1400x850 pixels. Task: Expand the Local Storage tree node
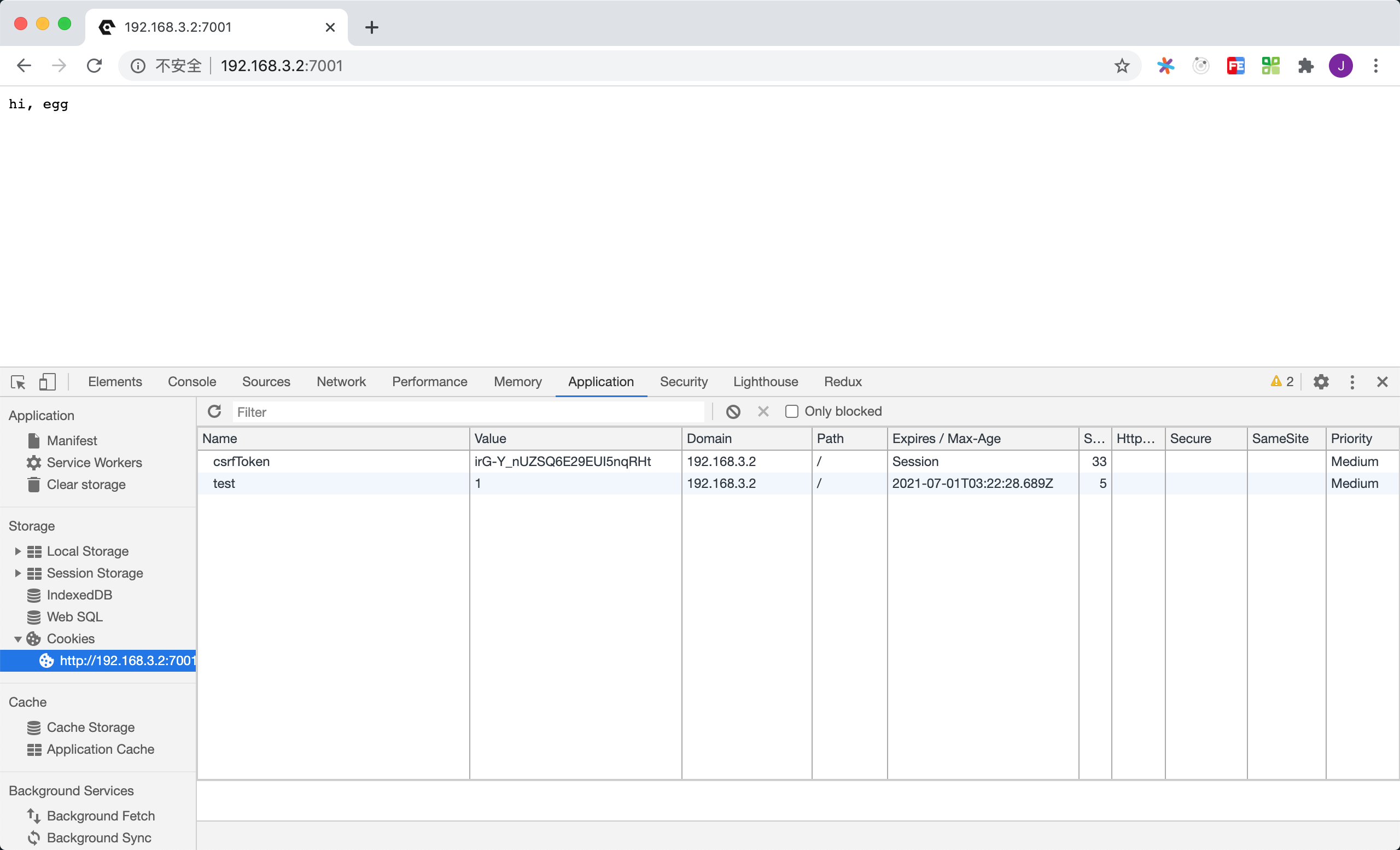(x=17, y=551)
